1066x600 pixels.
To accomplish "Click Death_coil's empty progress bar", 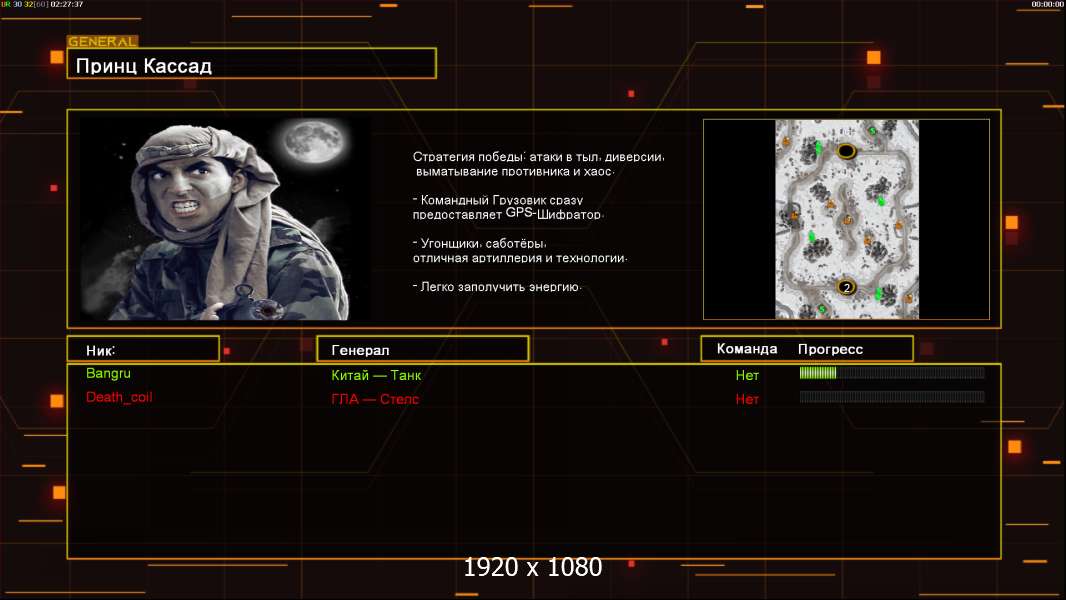I will (x=892, y=397).
